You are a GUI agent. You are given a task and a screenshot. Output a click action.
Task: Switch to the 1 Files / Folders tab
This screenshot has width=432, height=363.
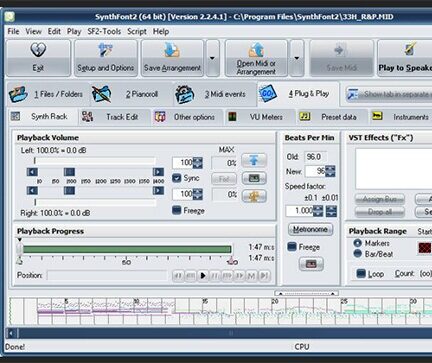[x=48, y=94]
